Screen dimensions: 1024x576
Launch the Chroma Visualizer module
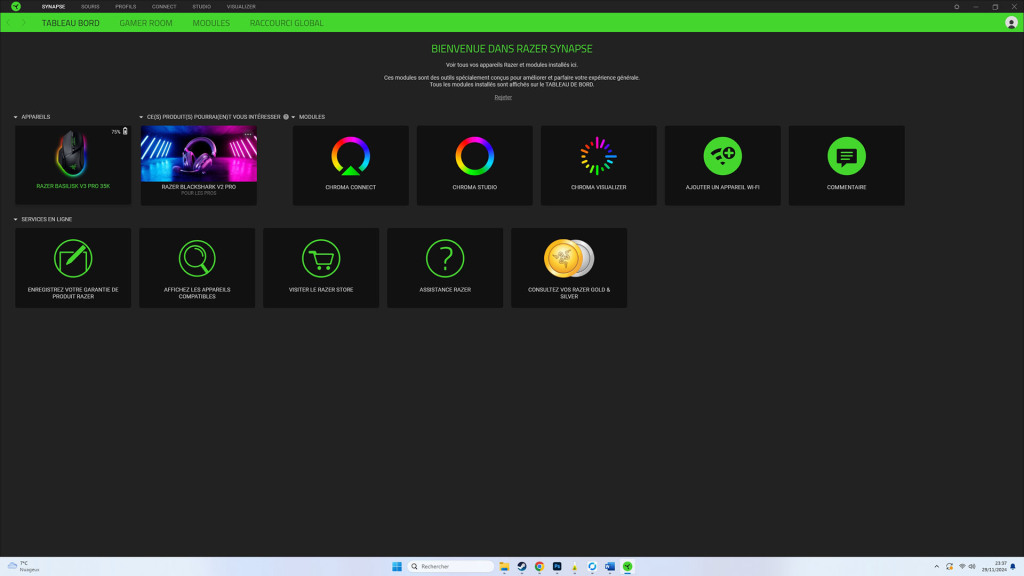tap(599, 165)
